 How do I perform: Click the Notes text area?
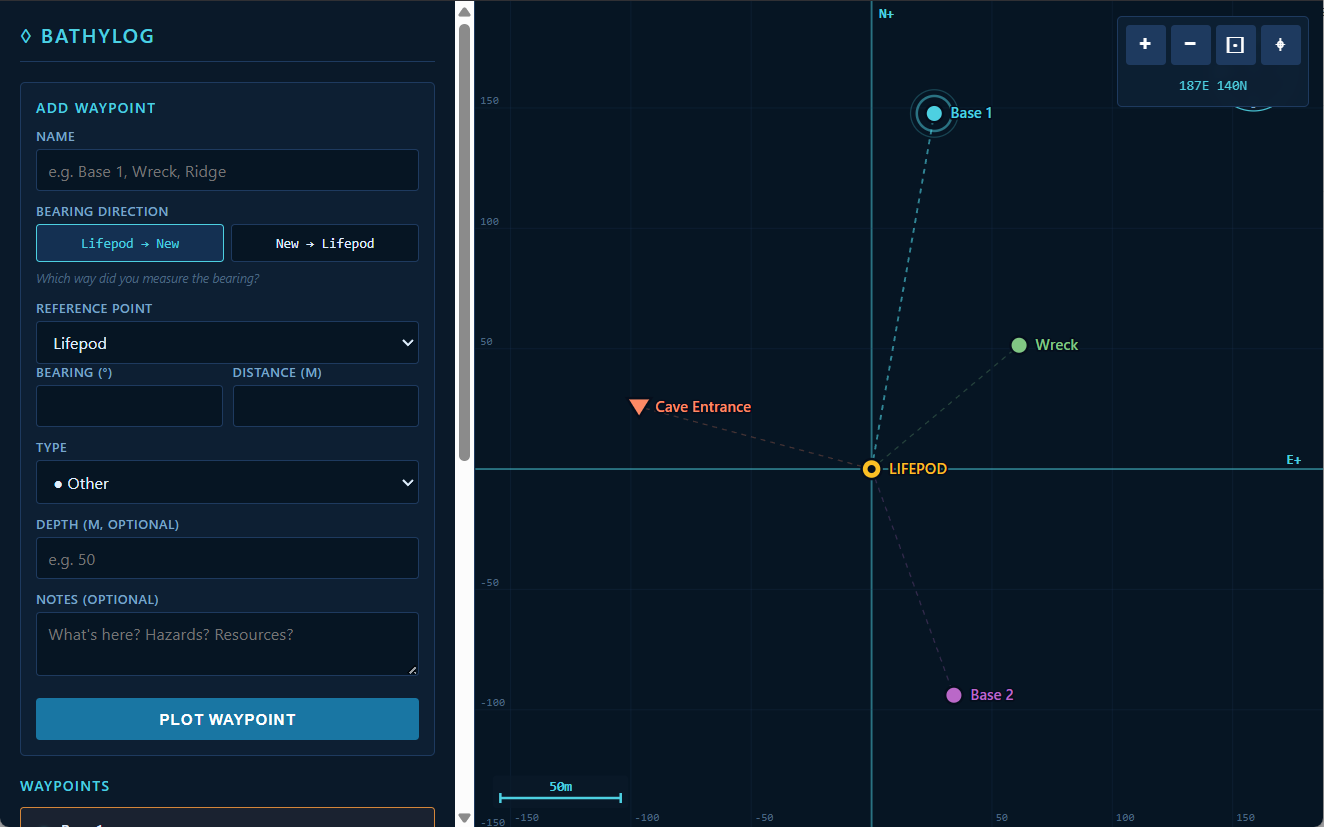pyautogui.click(x=227, y=644)
